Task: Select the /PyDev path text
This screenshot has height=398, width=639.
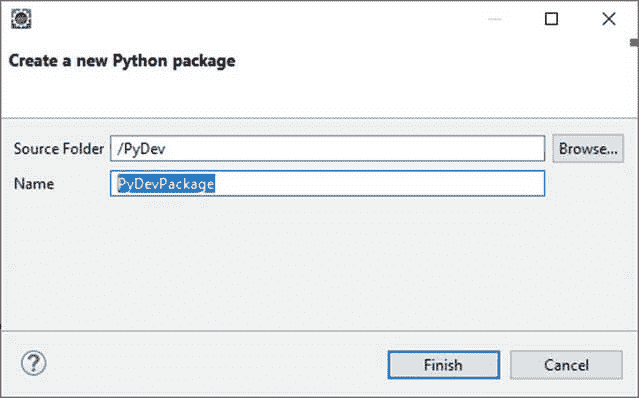Action: point(141,149)
